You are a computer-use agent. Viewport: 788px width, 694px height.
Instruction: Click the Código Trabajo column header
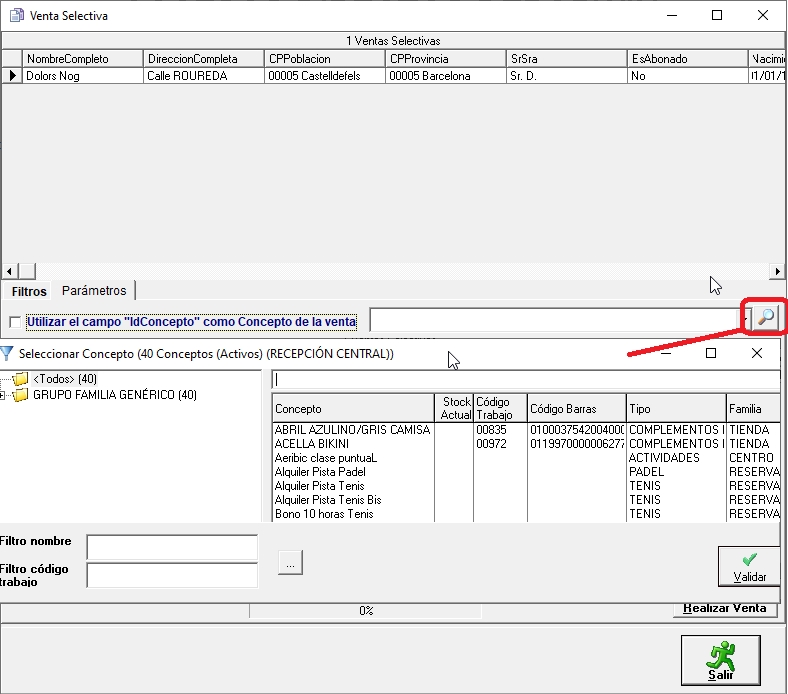[x=500, y=409]
